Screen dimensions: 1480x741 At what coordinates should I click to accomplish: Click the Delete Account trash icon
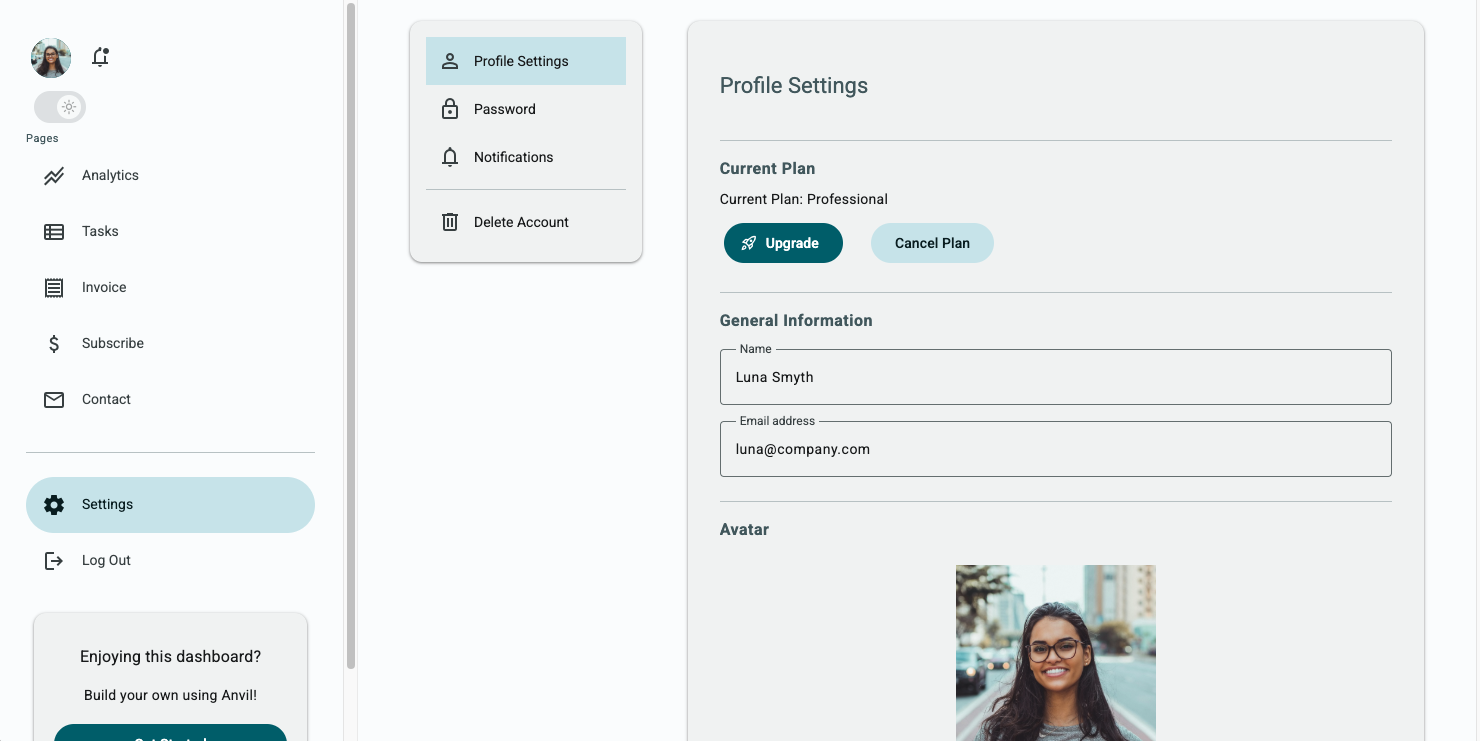[x=450, y=222]
